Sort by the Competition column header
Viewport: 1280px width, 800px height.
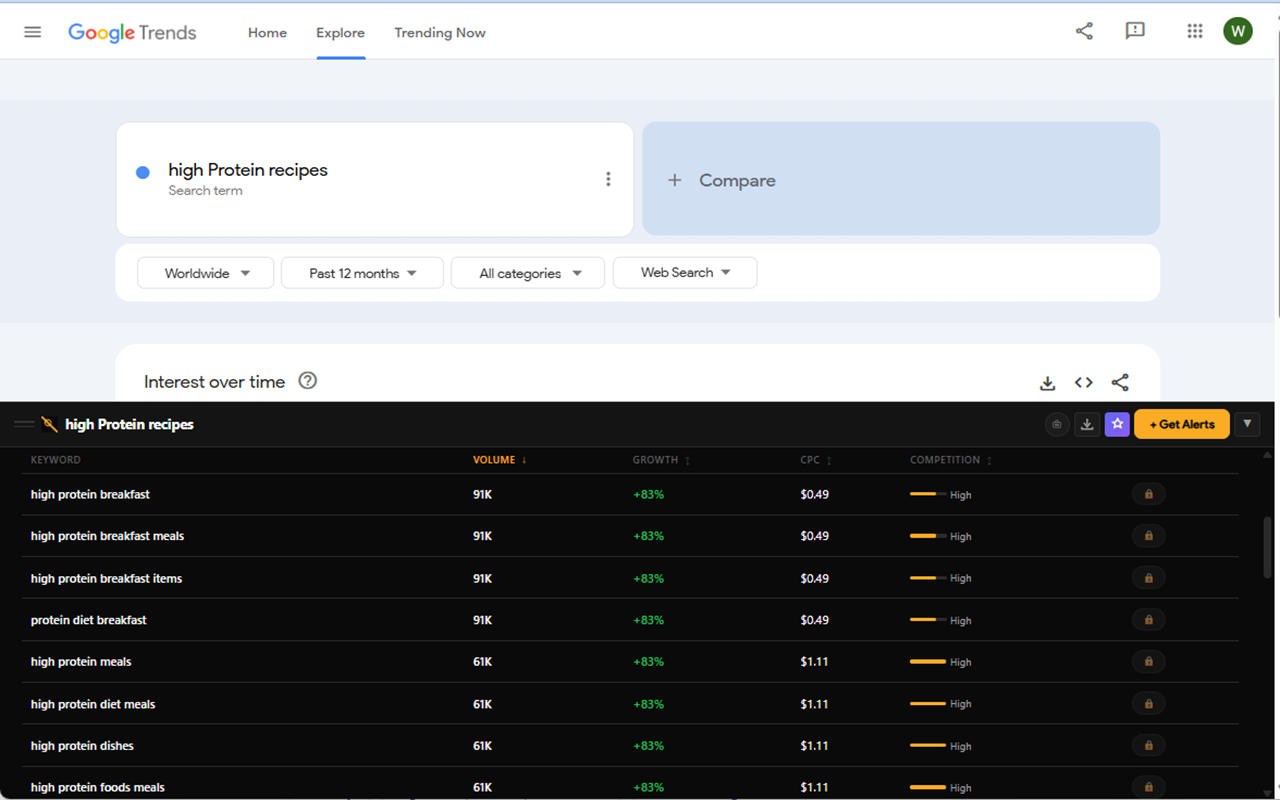pyautogui.click(x=951, y=460)
